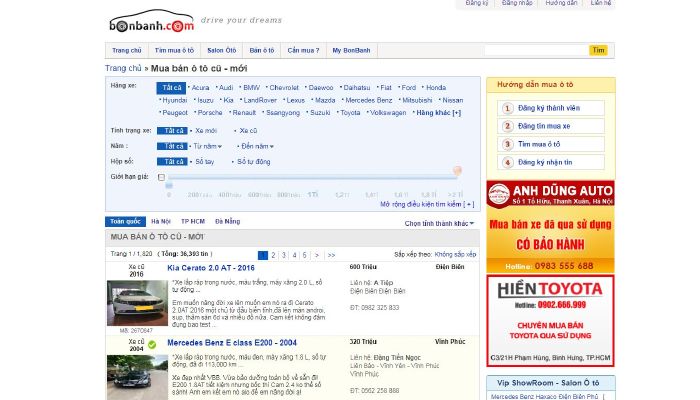
Task: Click price slider track at 1Tỉ mark
Action: point(312,177)
